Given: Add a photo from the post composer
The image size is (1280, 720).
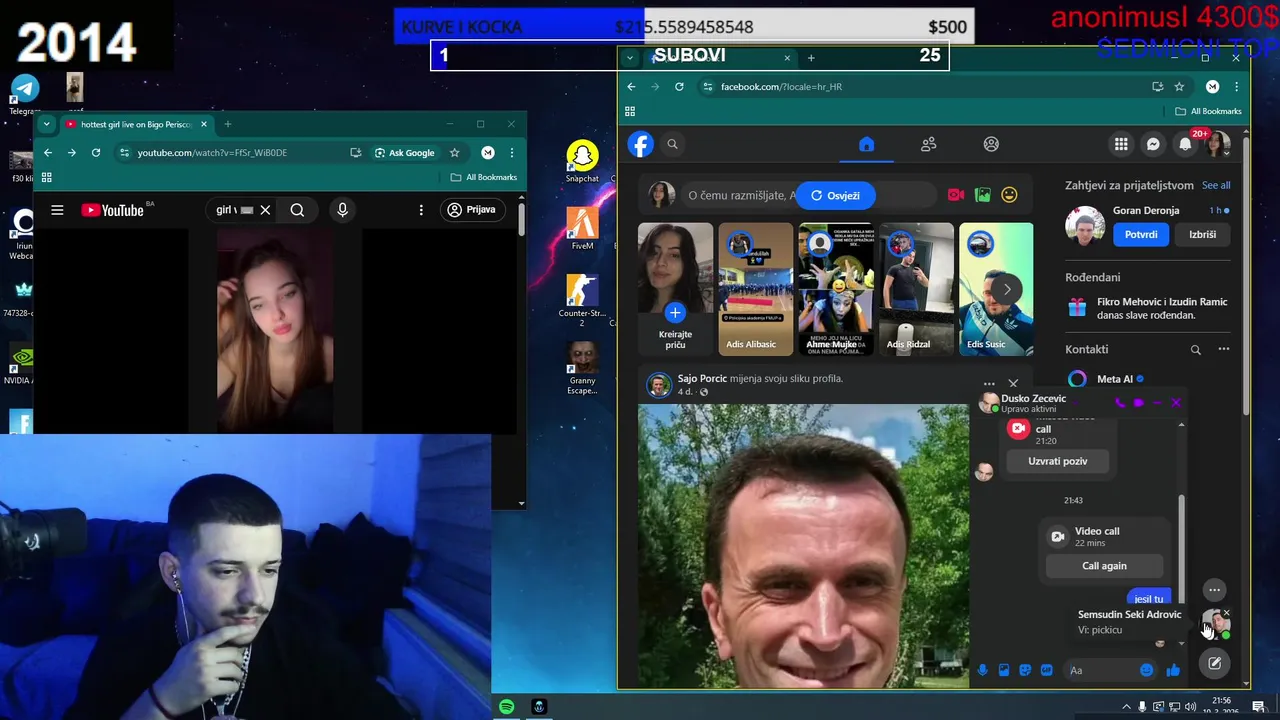Looking at the screenshot, I should tap(983, 195).
